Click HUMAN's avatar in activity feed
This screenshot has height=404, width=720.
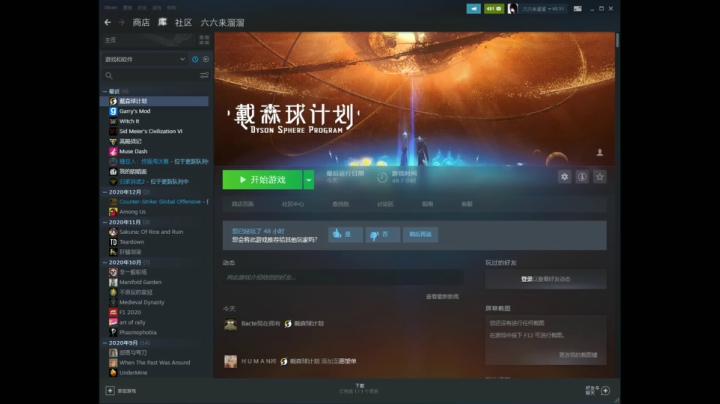pyautogui.click(x=231, y=361)
